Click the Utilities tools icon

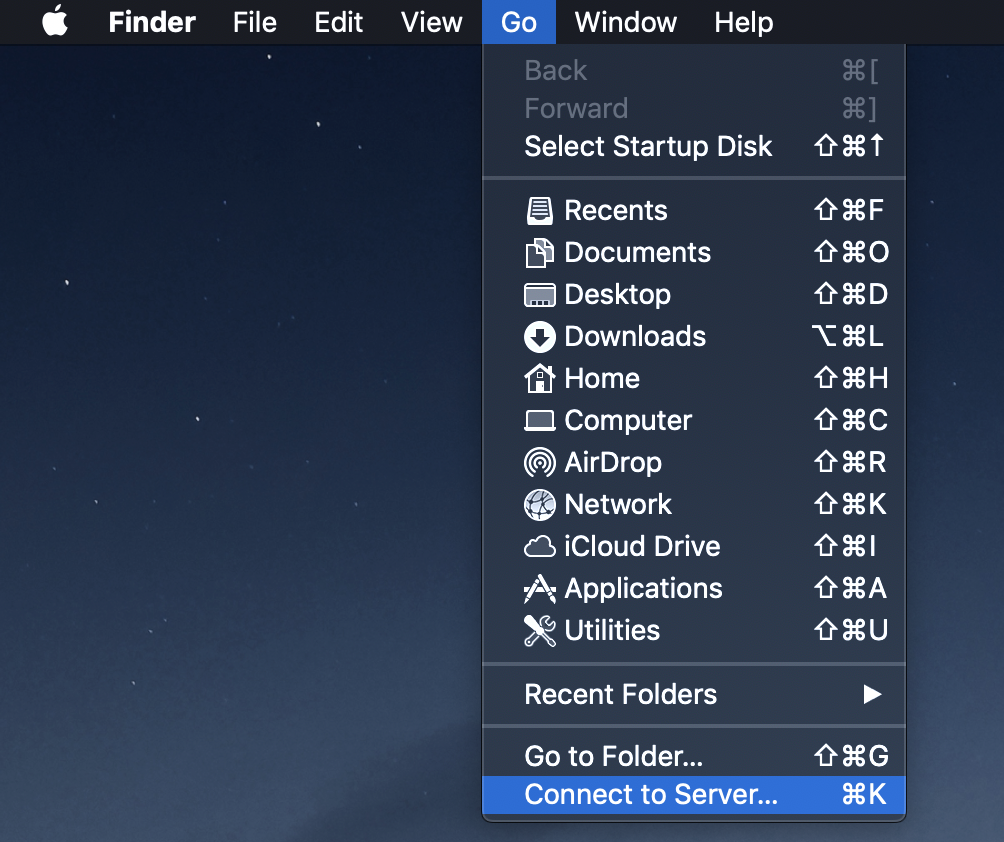540,631
